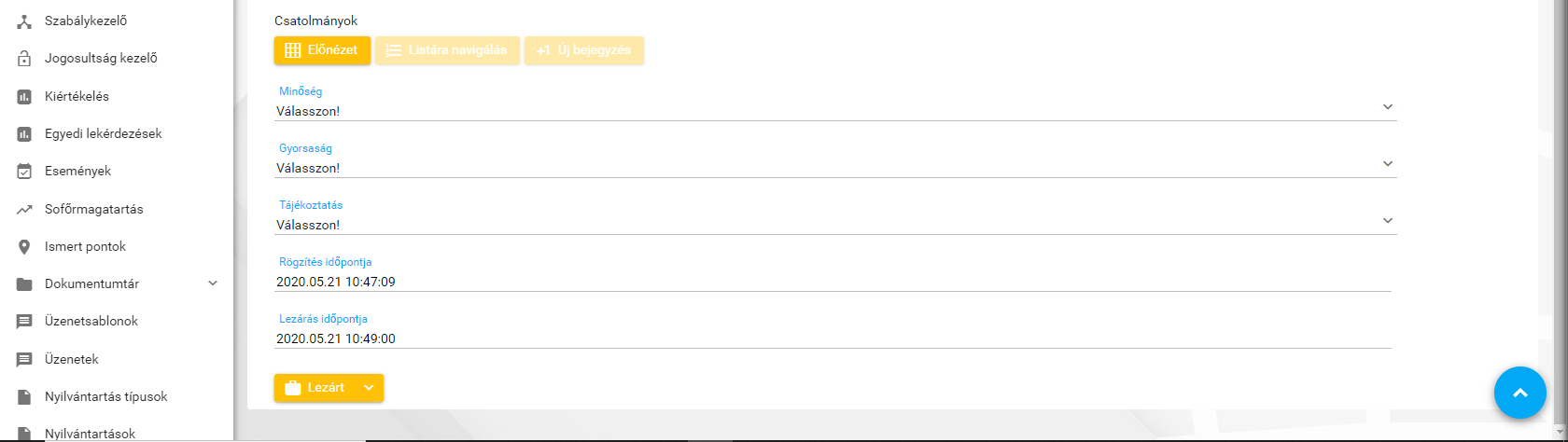Open the Lezárt button dropdown arrow
This screenshot has height=442, width=1568.
(x=370, y=388)
